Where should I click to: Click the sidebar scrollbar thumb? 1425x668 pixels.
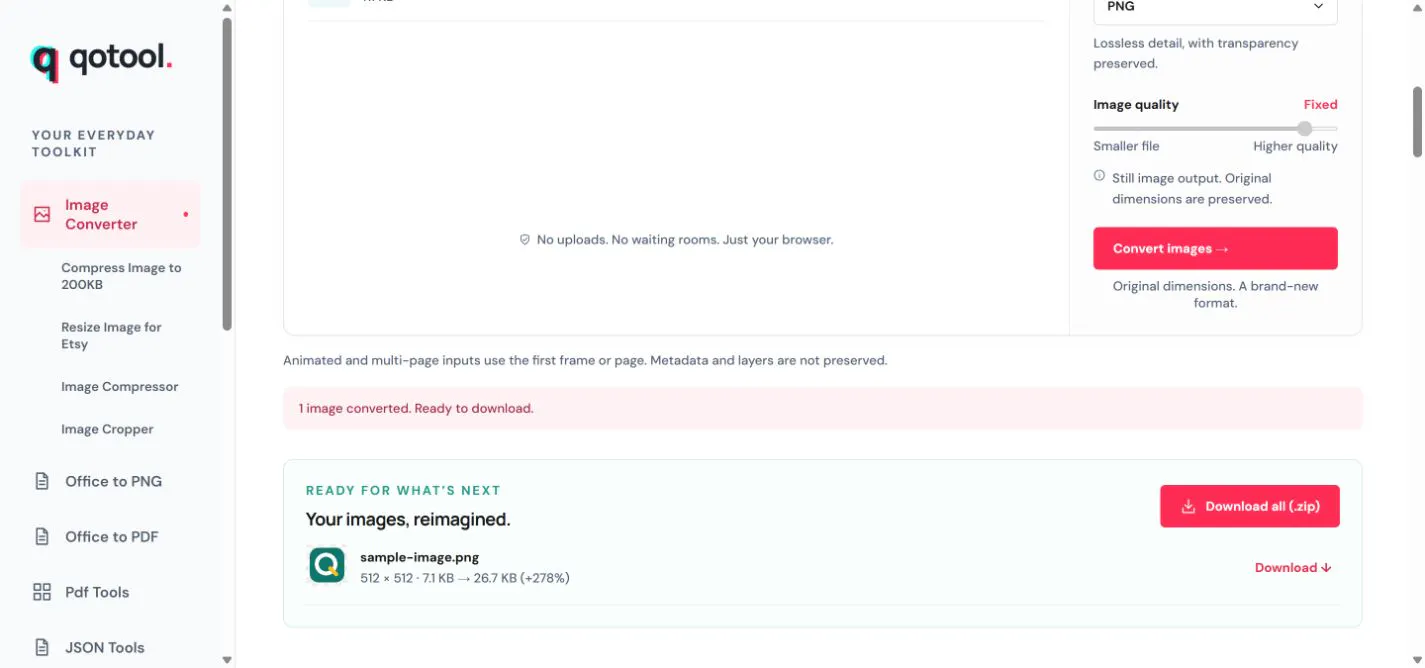227,174
